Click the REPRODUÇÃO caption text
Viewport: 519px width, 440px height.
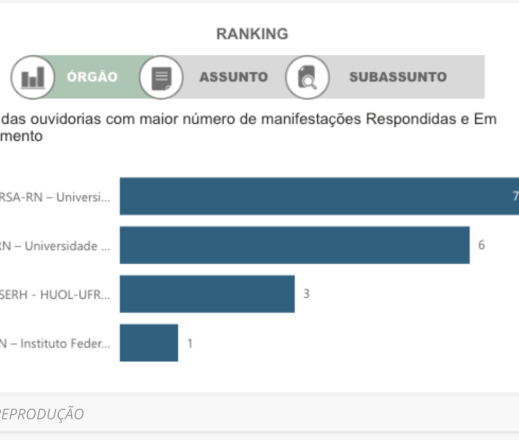coord(42,414)
